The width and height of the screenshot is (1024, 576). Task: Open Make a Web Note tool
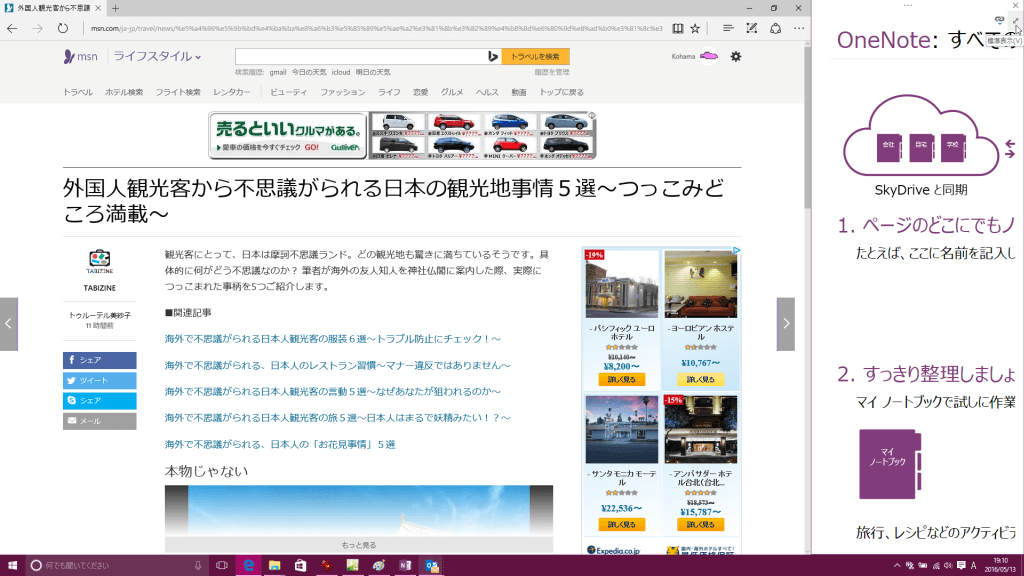tap(752, 28)
